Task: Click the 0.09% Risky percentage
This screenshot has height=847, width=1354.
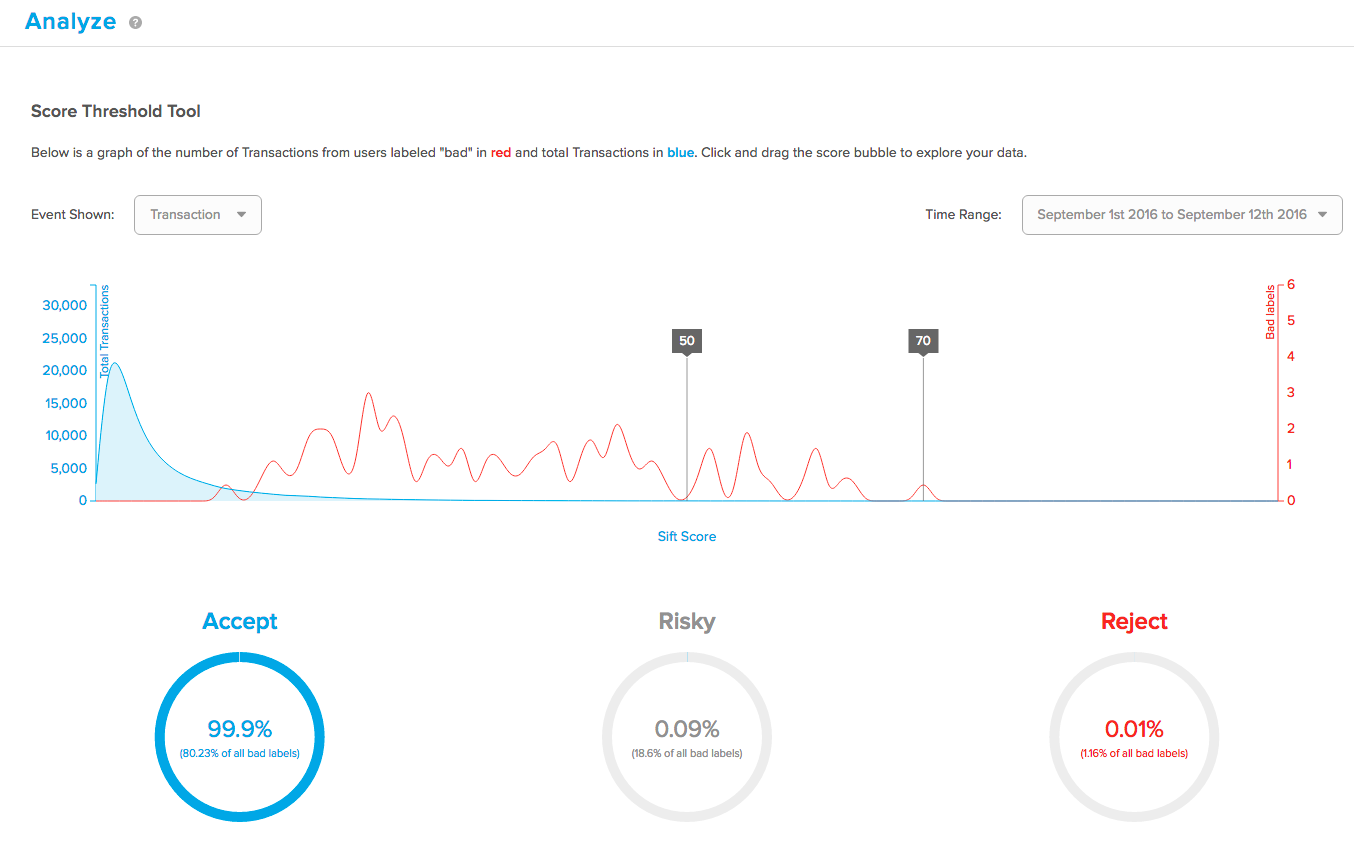Action: click(687, 728)
